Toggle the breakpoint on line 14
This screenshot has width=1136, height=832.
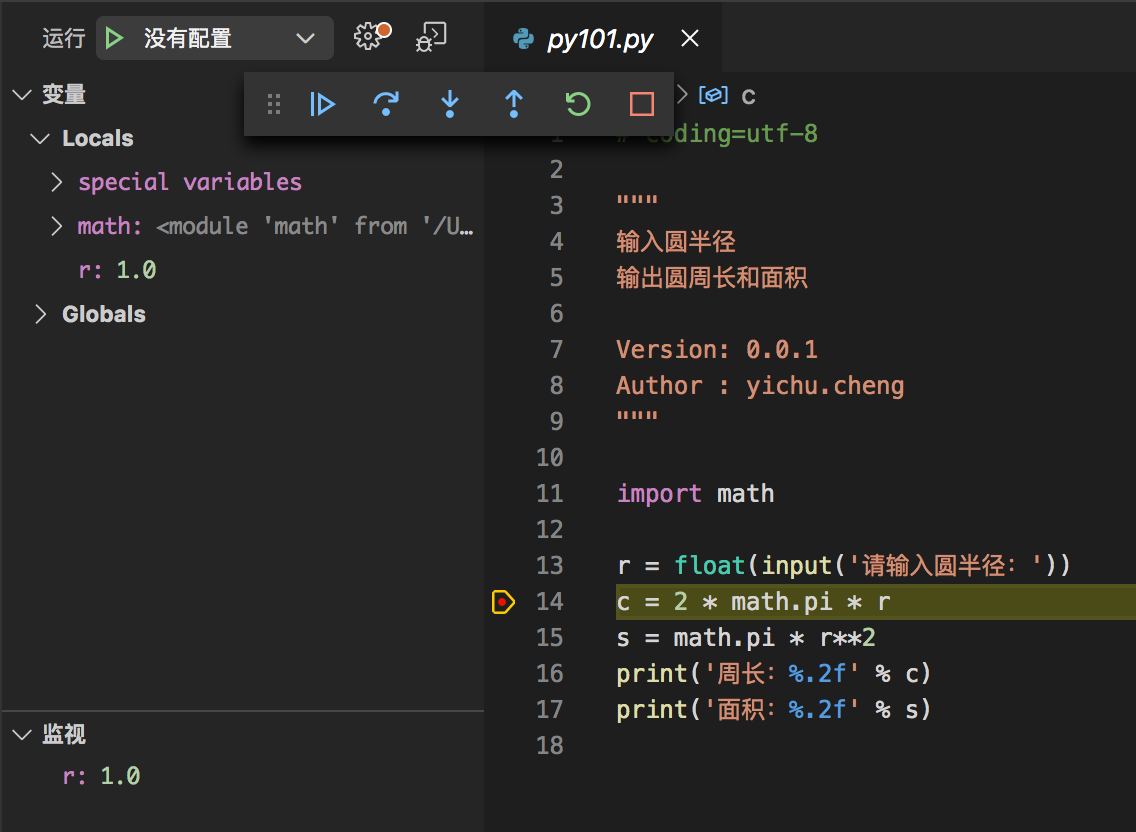pos(503,602)
